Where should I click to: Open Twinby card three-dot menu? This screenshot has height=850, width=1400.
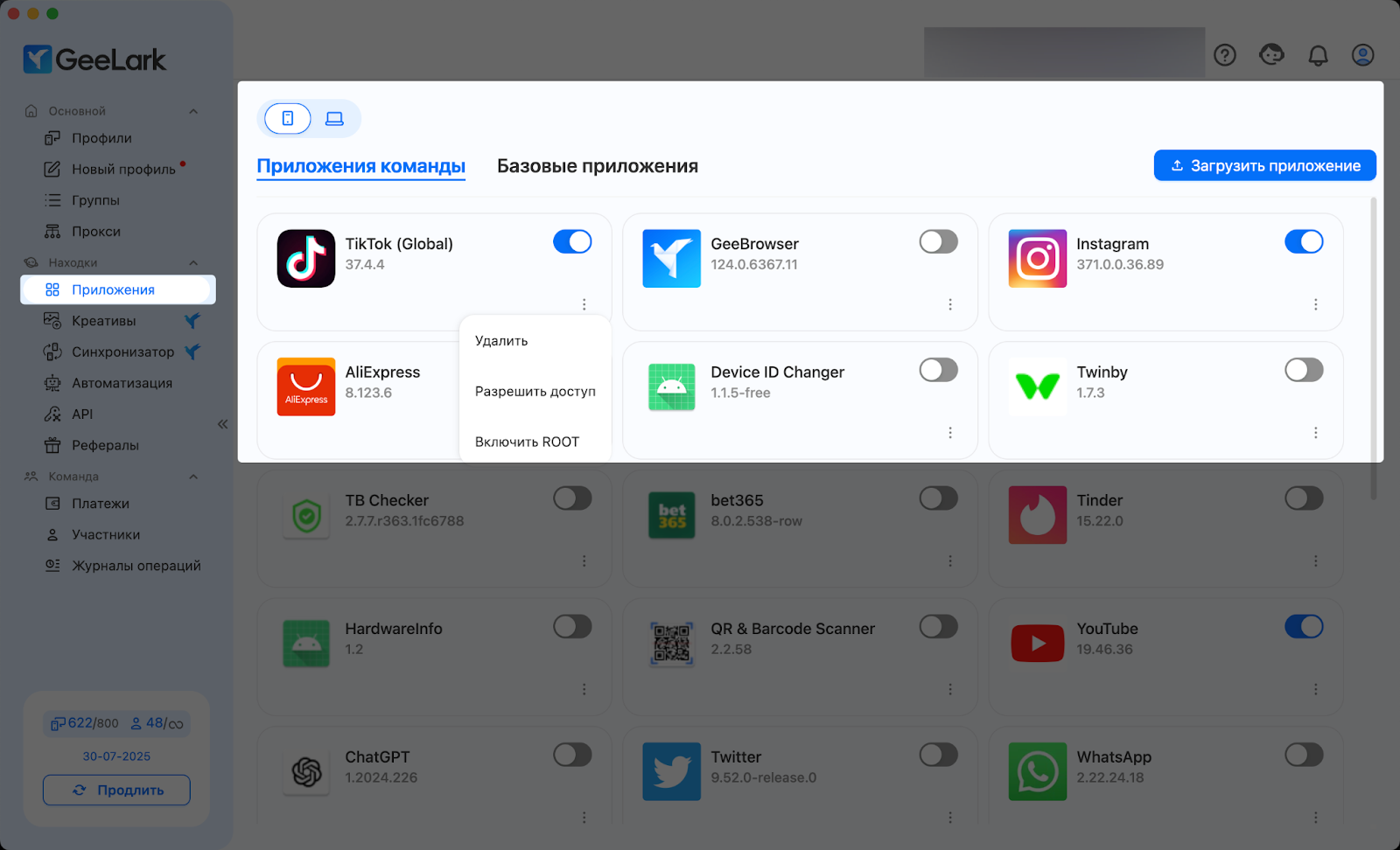coord(1316,433)
